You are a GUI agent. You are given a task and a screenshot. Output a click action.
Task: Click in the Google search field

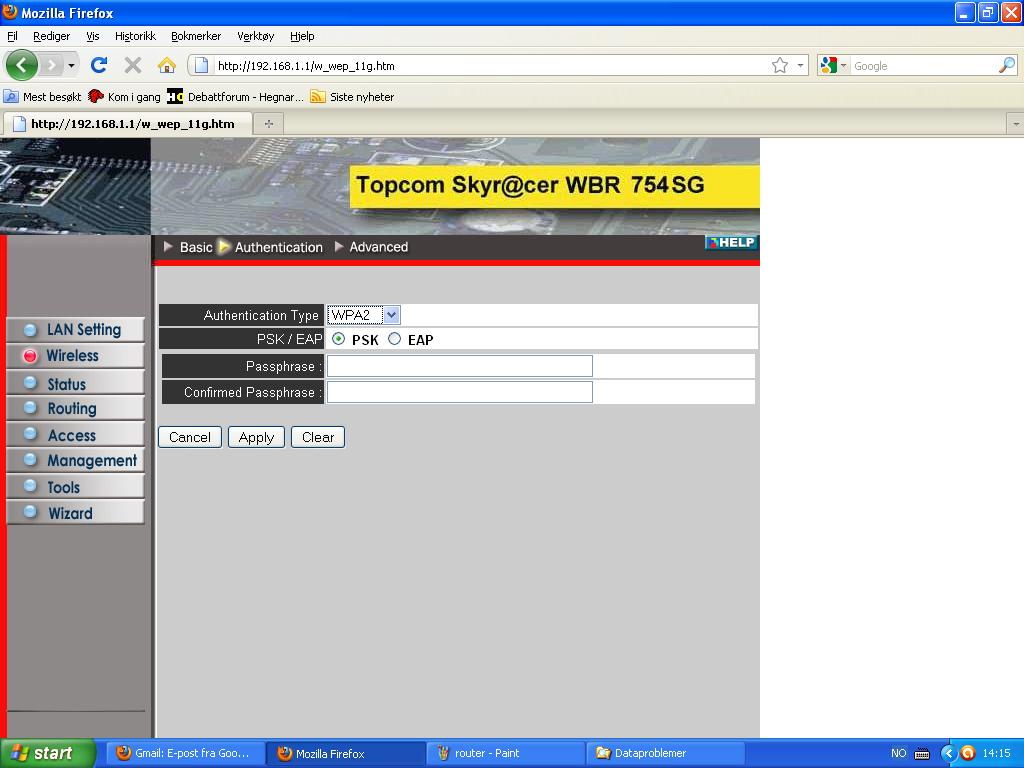[x=924, y=65]
